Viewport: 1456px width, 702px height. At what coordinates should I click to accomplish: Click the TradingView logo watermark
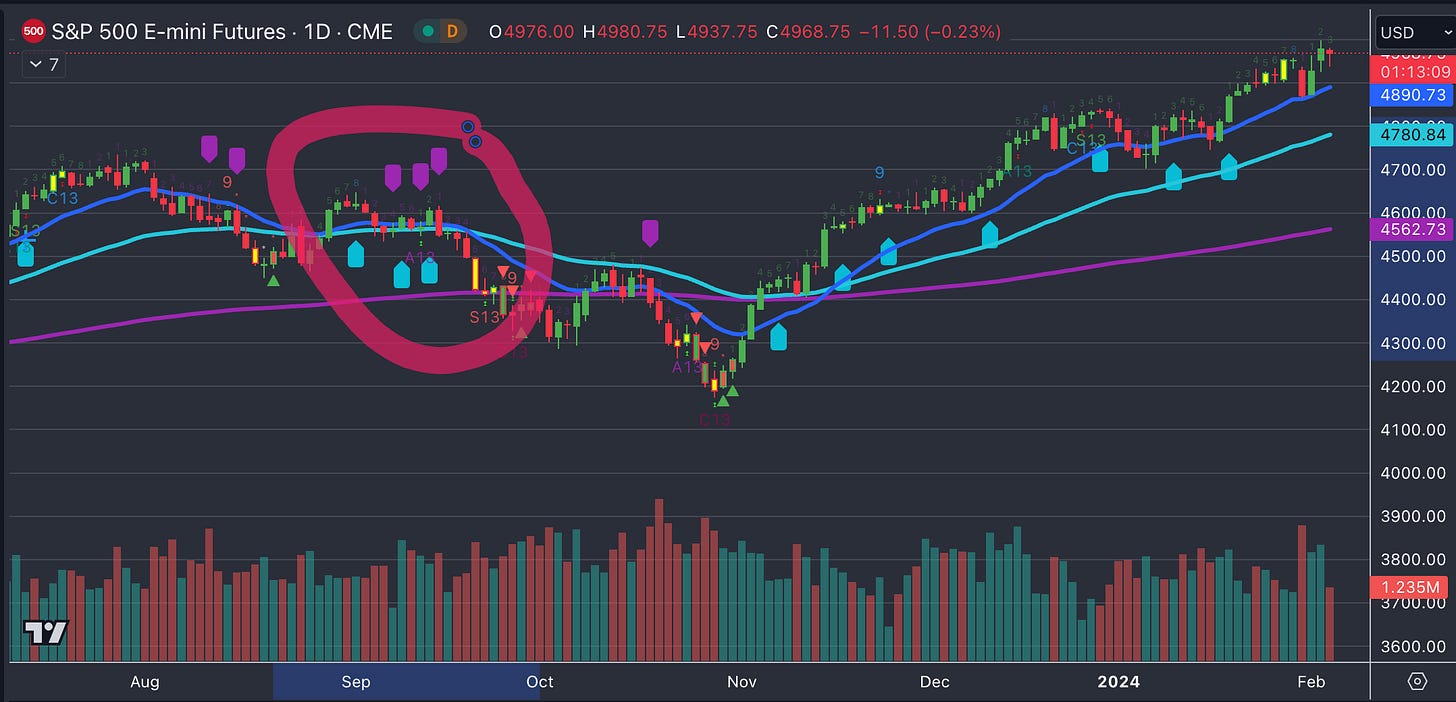pyautogui.click(x=47, y=633)
